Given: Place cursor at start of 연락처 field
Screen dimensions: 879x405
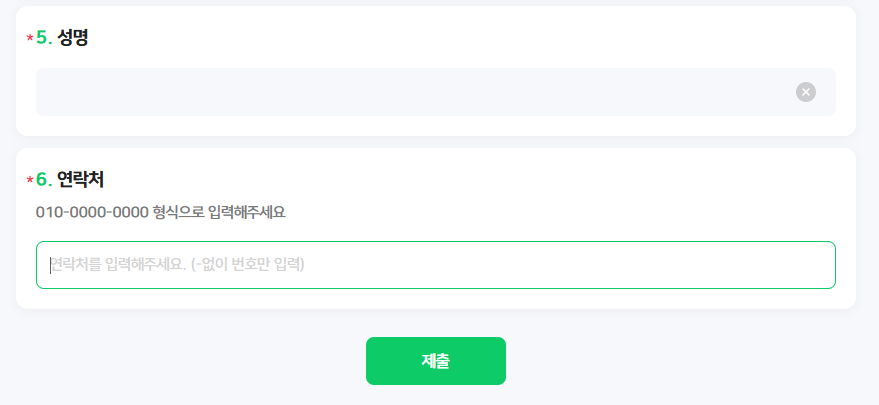Looking at the screenshot, I should point(52,265).
